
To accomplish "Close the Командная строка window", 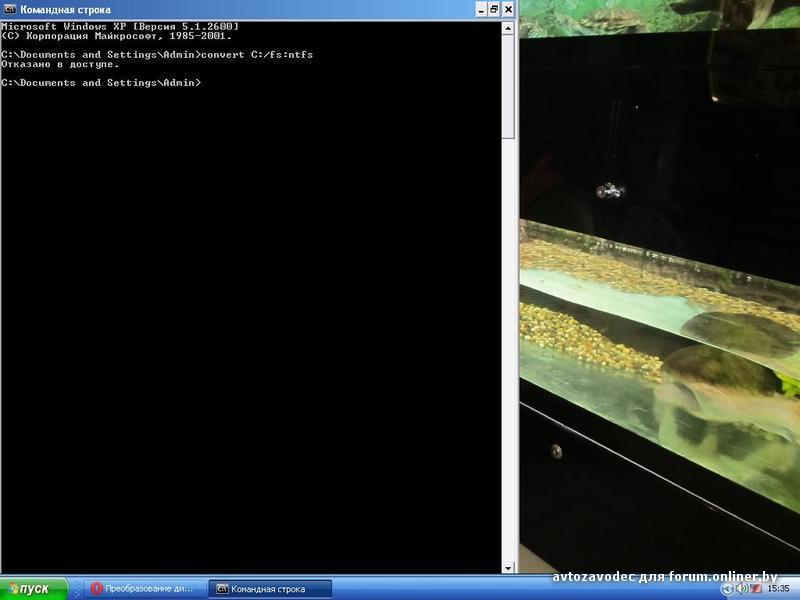I will point(508,9).
